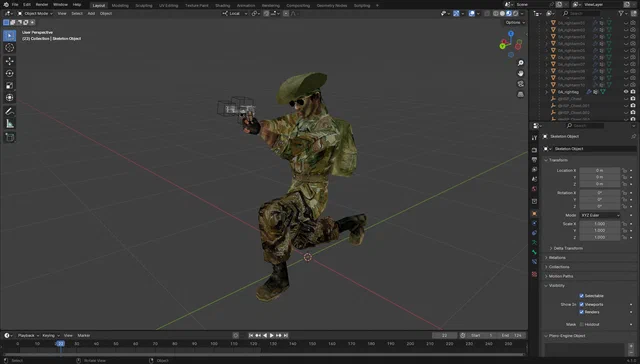This screenshot has height=364, width=640.
Task: Select the Rotate tool
Action: 9,73
